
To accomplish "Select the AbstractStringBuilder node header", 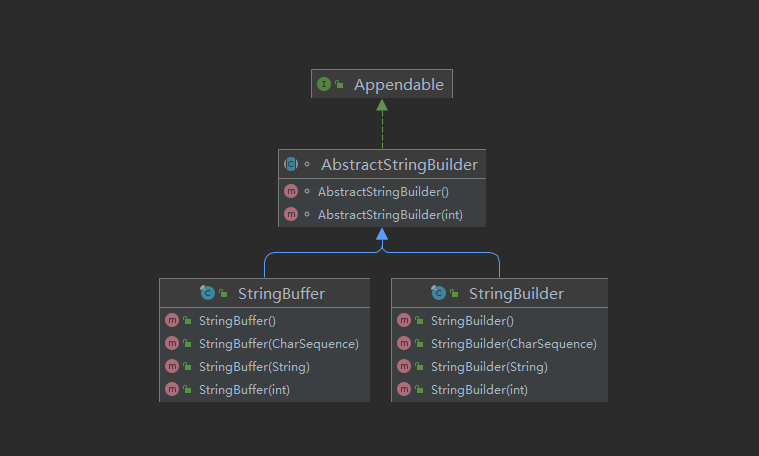I will (x=382, y=164).
